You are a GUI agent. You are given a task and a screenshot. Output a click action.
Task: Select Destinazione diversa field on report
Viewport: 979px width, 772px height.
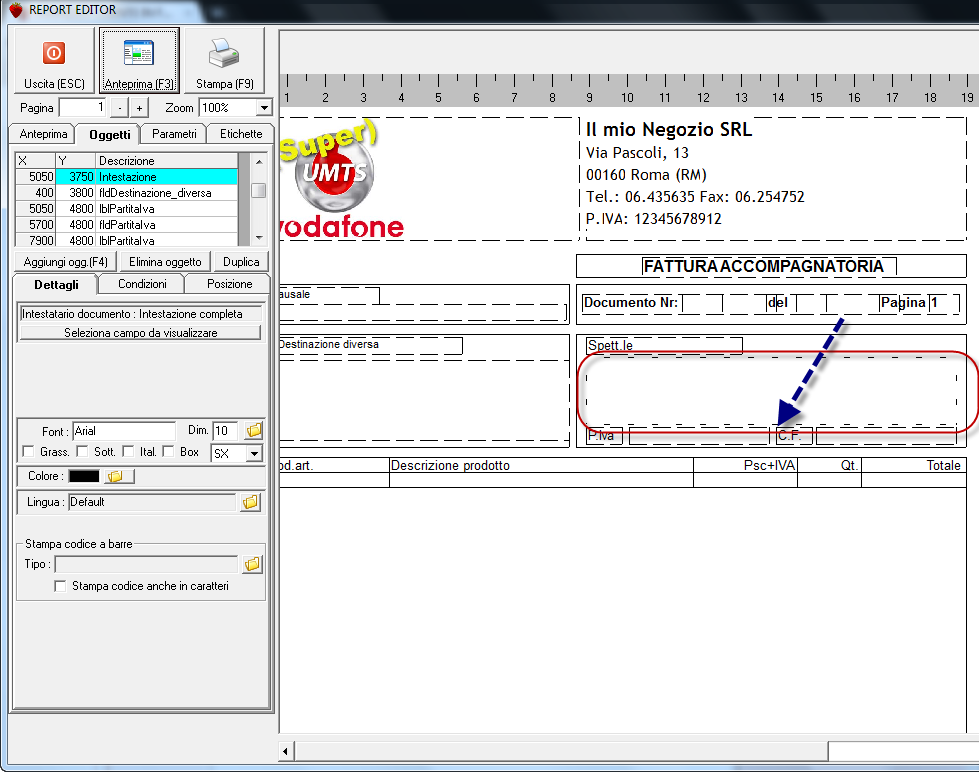[371, 345]
